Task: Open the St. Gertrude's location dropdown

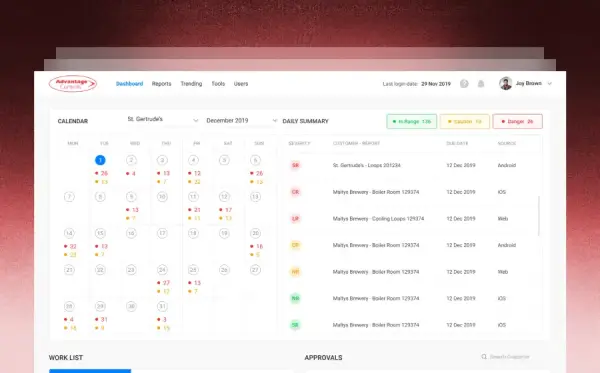Action: pos(163,120)
